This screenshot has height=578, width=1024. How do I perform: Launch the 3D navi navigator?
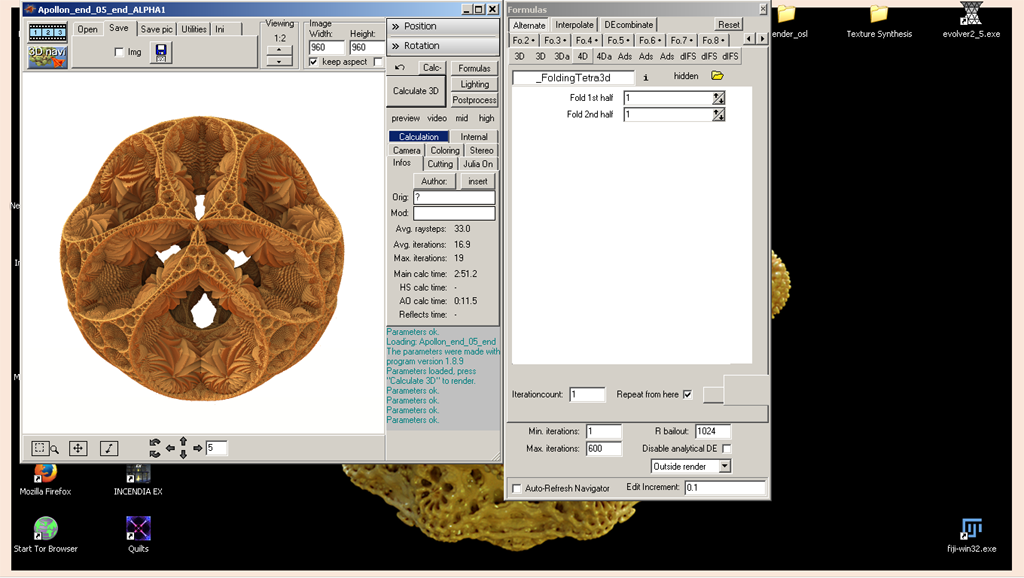pyautogui.click(x=47, y=54)
